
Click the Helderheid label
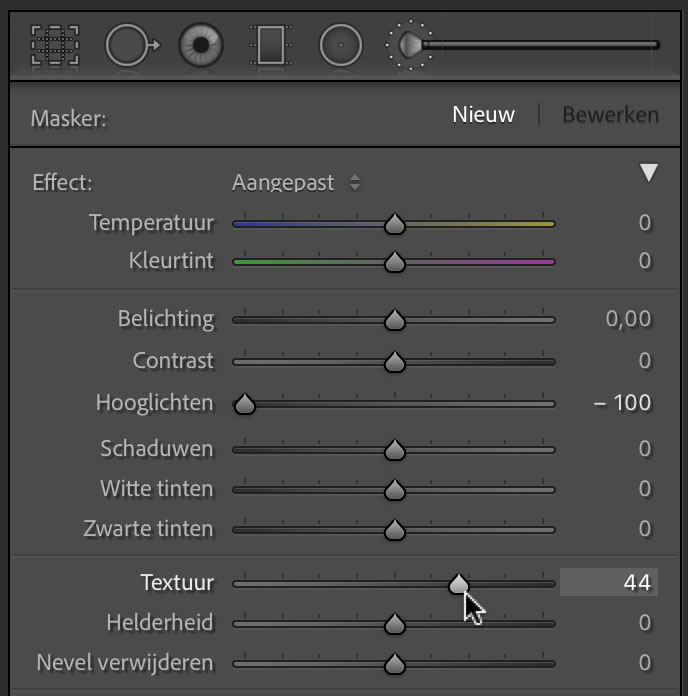(160, 622)
